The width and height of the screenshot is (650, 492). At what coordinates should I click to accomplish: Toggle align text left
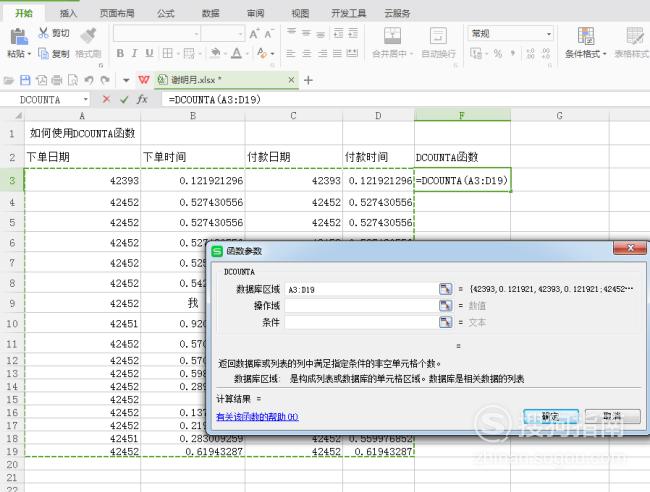pos(291,53)
